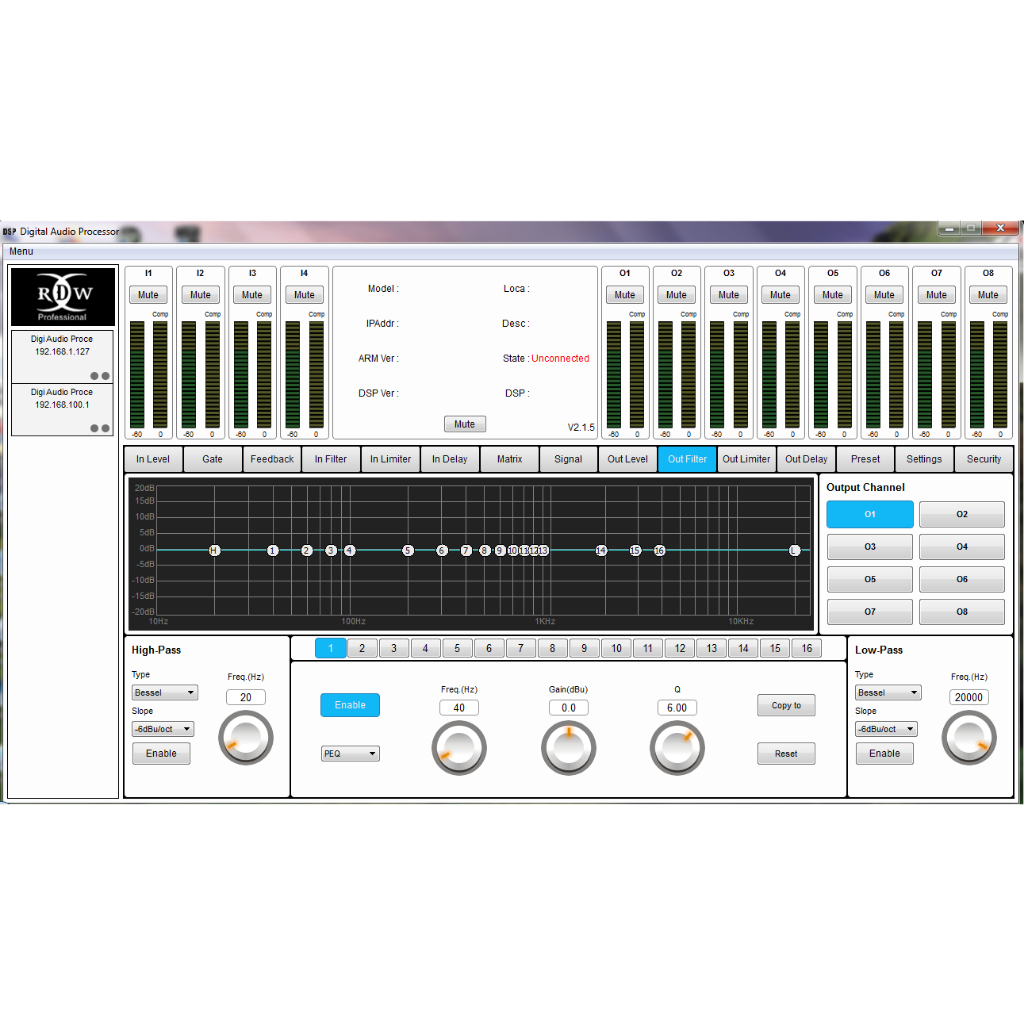The width and height of the screenshot is (1024, 1024).
Task: Click the Copy to button
Action: pyautogui.click(x=786, y=705)
